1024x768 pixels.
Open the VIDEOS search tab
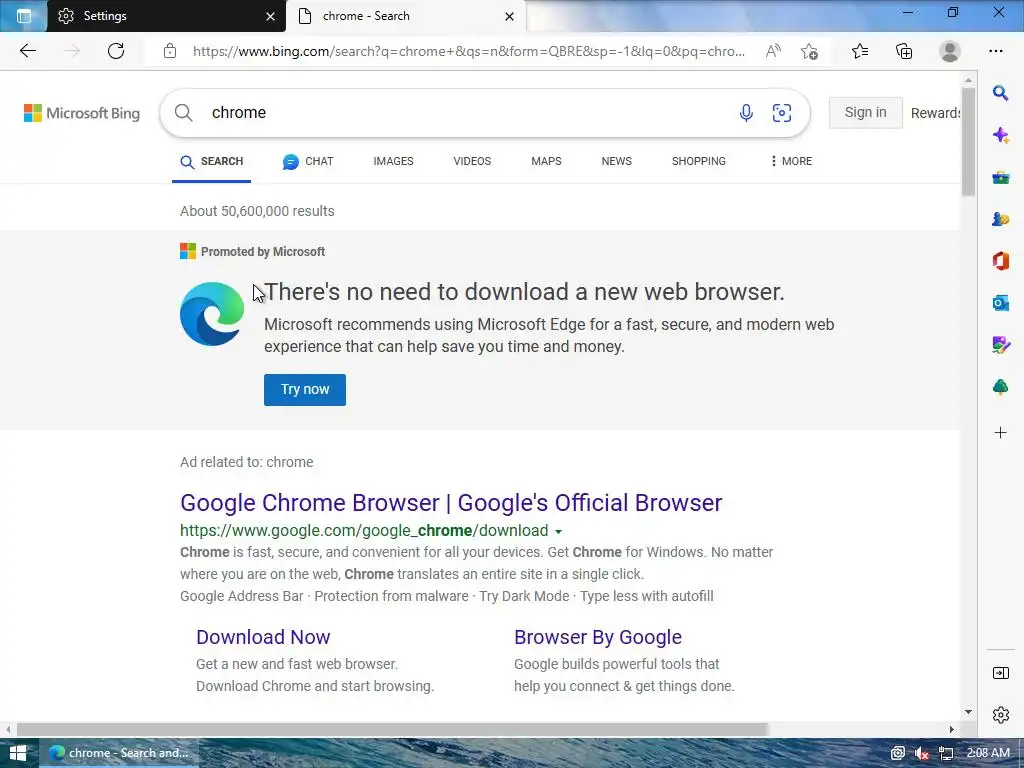click(472, 161)
